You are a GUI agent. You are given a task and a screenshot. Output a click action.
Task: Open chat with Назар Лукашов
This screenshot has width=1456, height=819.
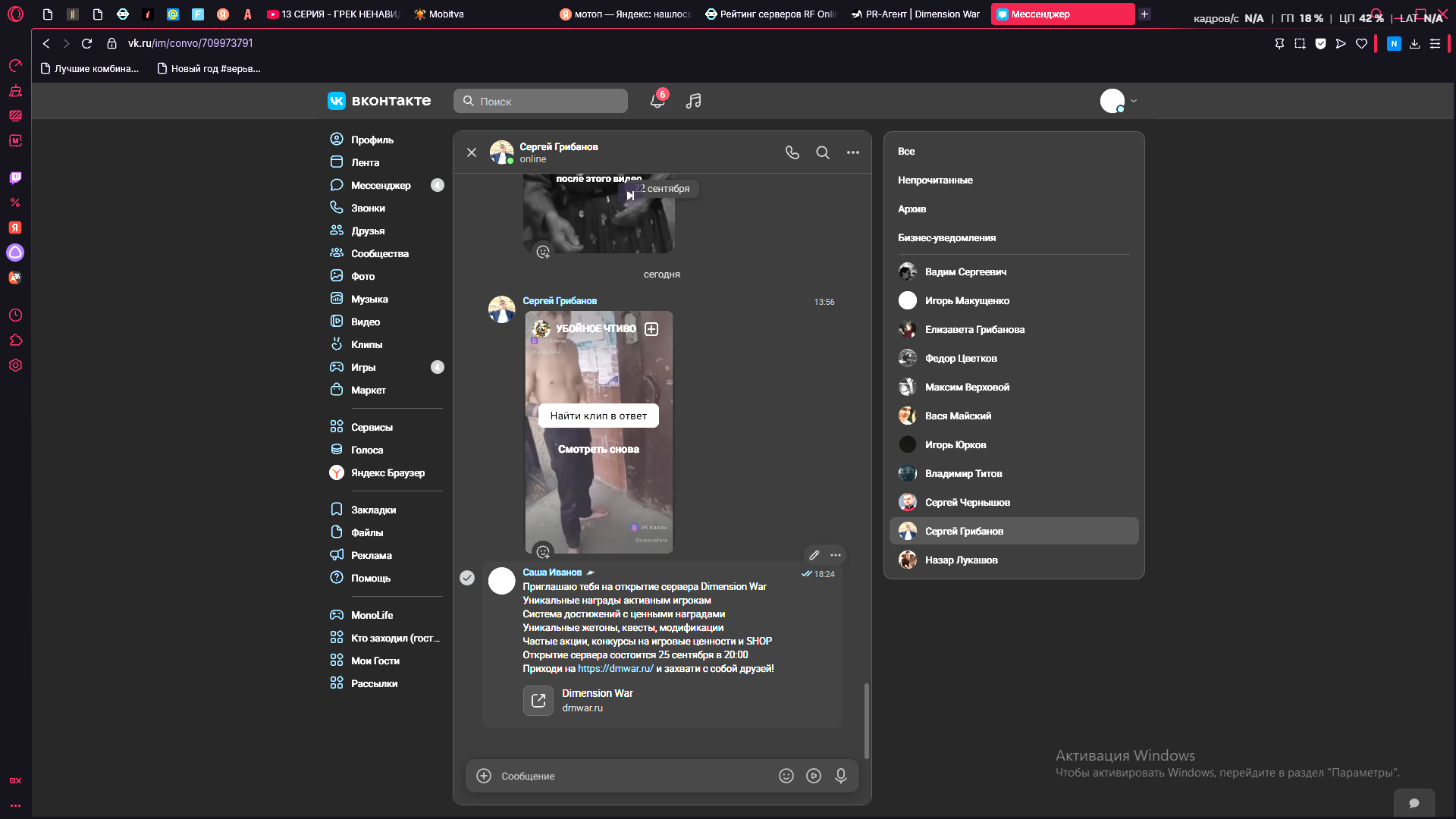click(x=1014, y=560)
